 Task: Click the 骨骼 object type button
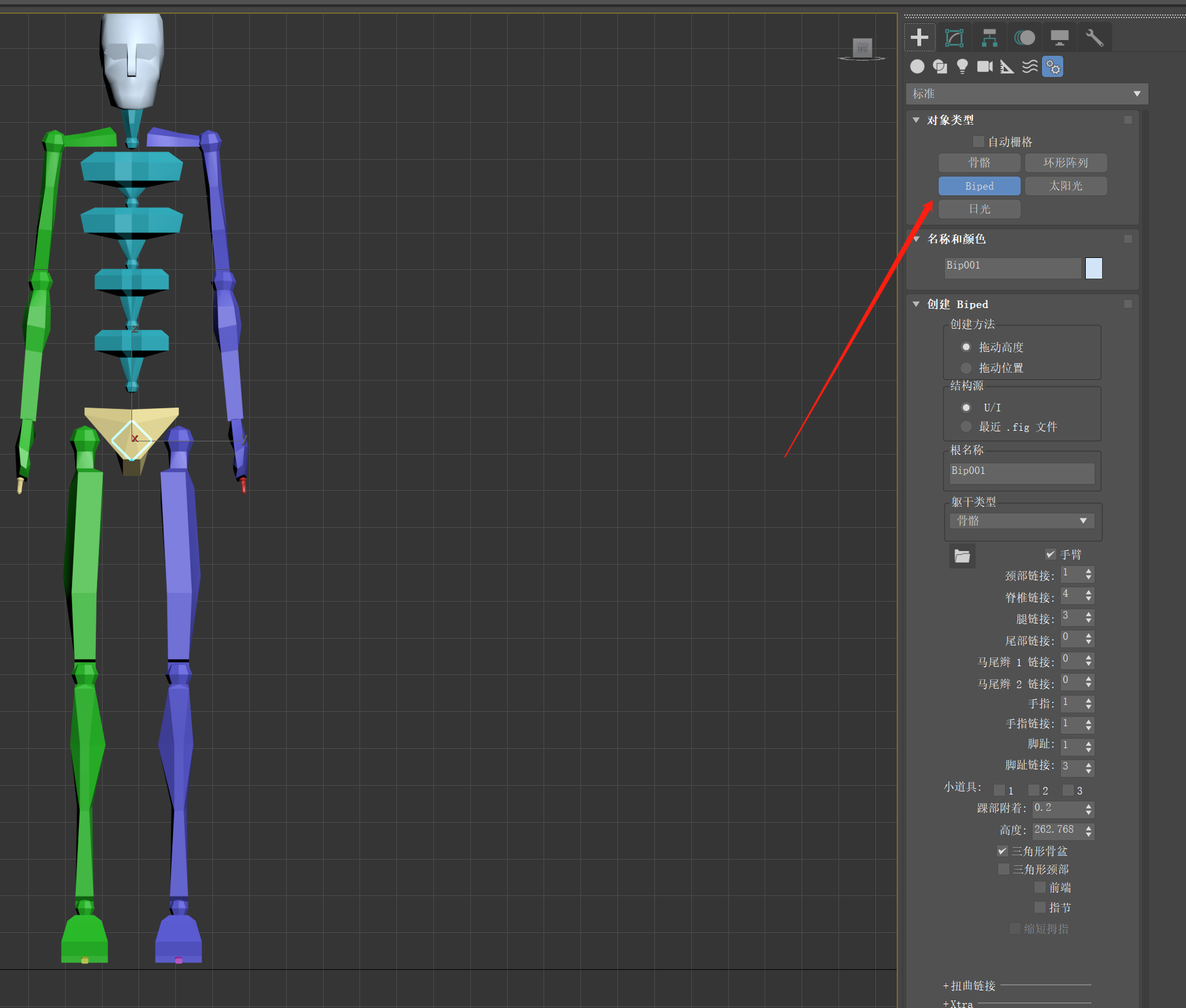pyautogui.click(x=979, y=163)
